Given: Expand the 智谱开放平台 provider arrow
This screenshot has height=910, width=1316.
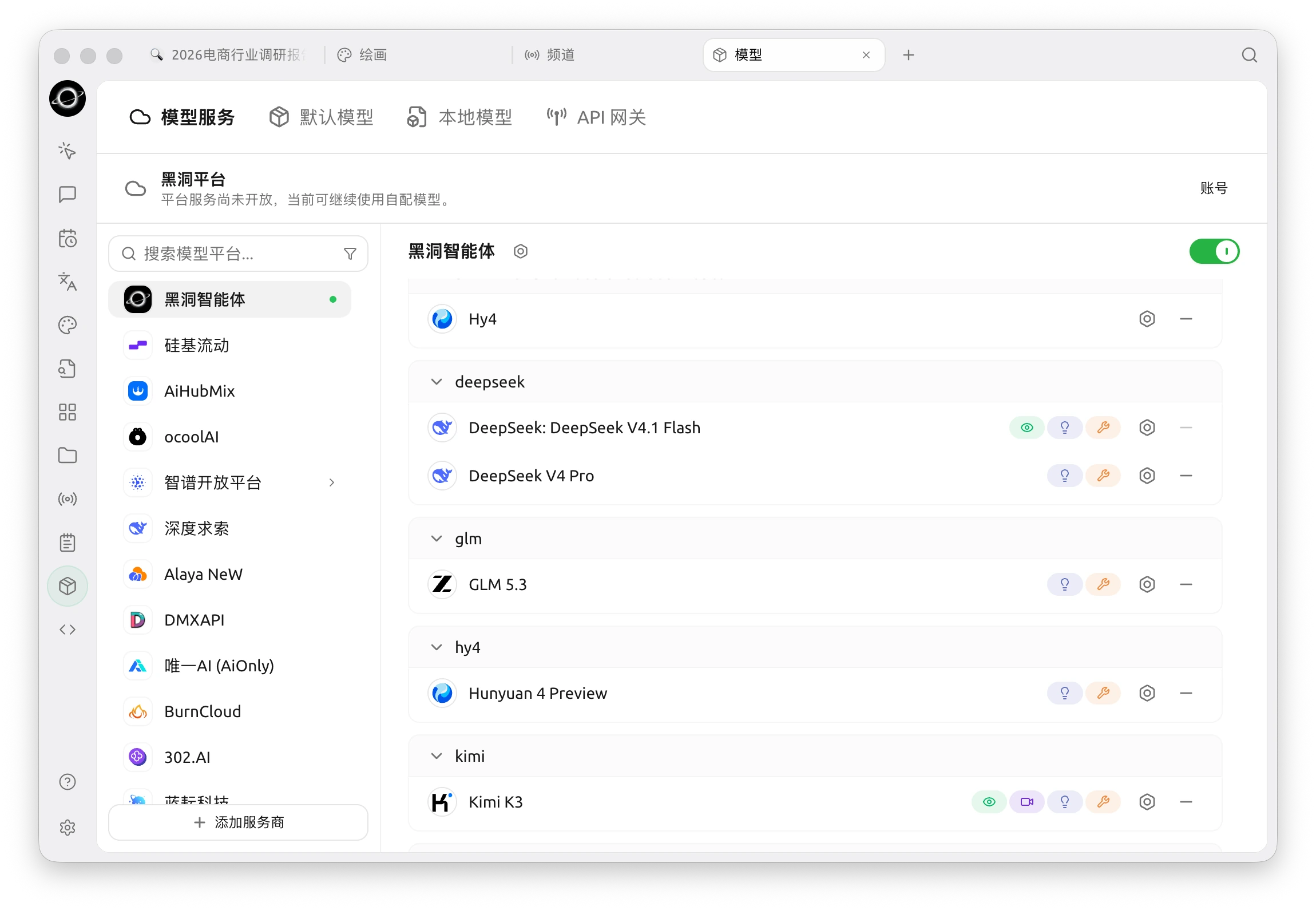Looking at the screenshot, I should (x=332, y=482).
